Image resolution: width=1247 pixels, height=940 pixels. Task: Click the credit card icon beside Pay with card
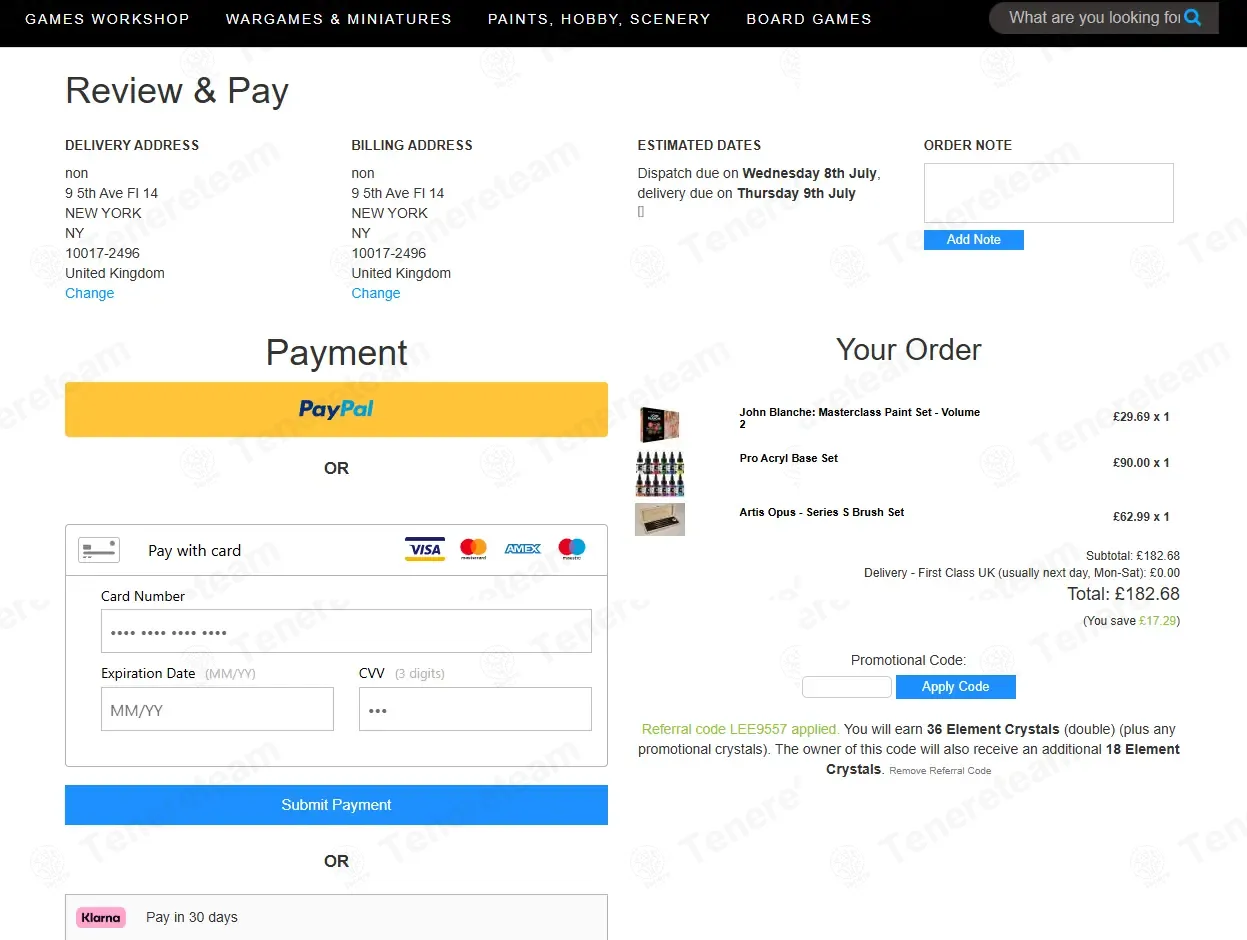pyautogui.click(x=99, y=550)
